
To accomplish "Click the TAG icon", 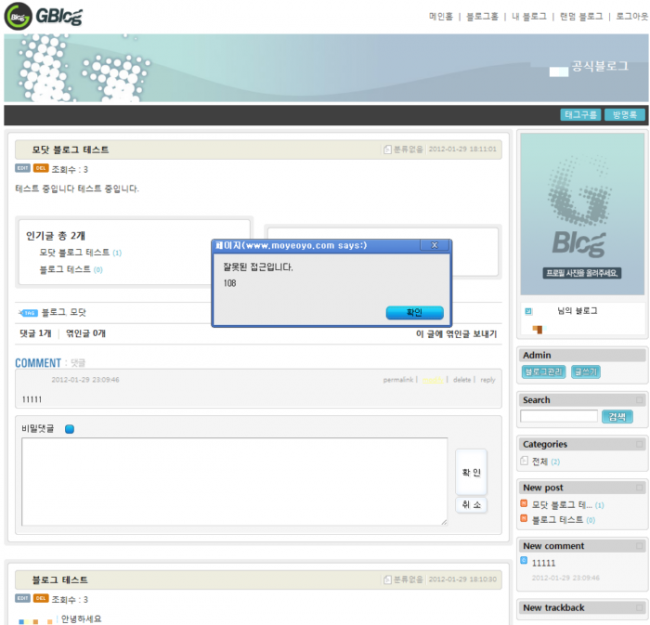I will click(x=29, y=313).
